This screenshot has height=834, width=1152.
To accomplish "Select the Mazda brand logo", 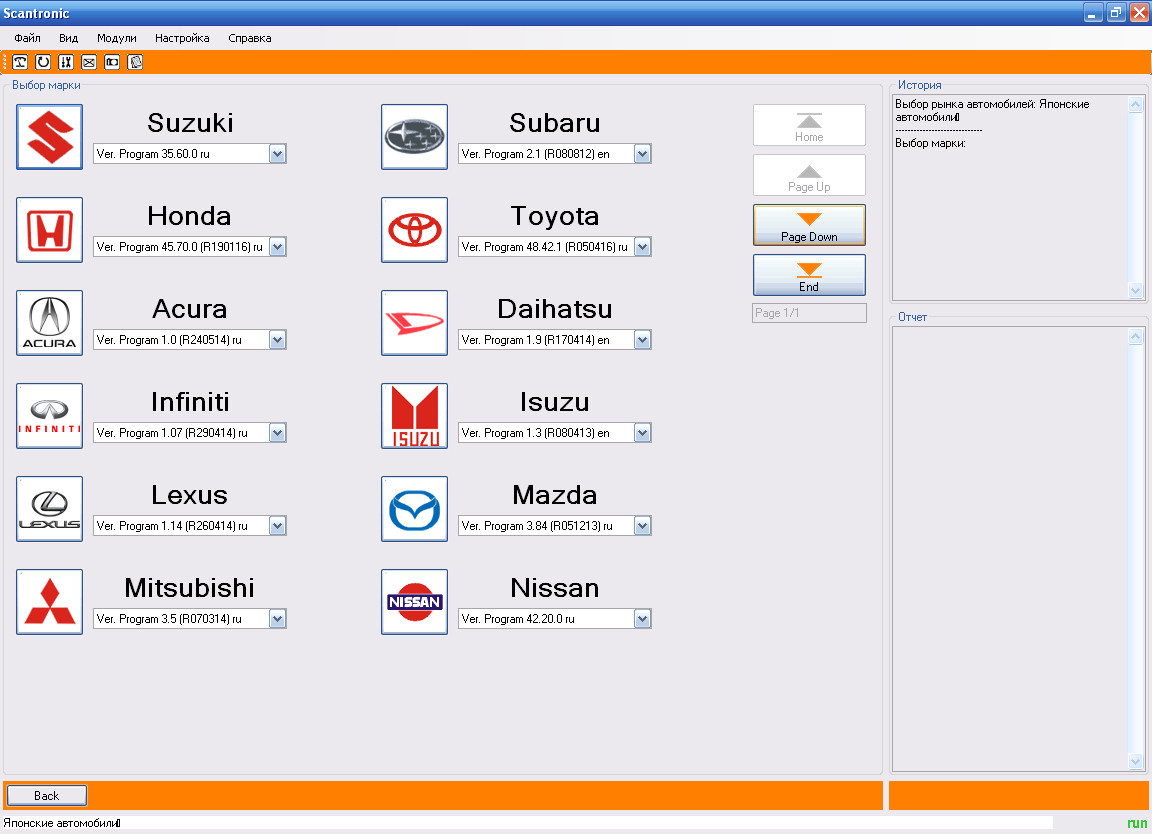I will point(414,508).
